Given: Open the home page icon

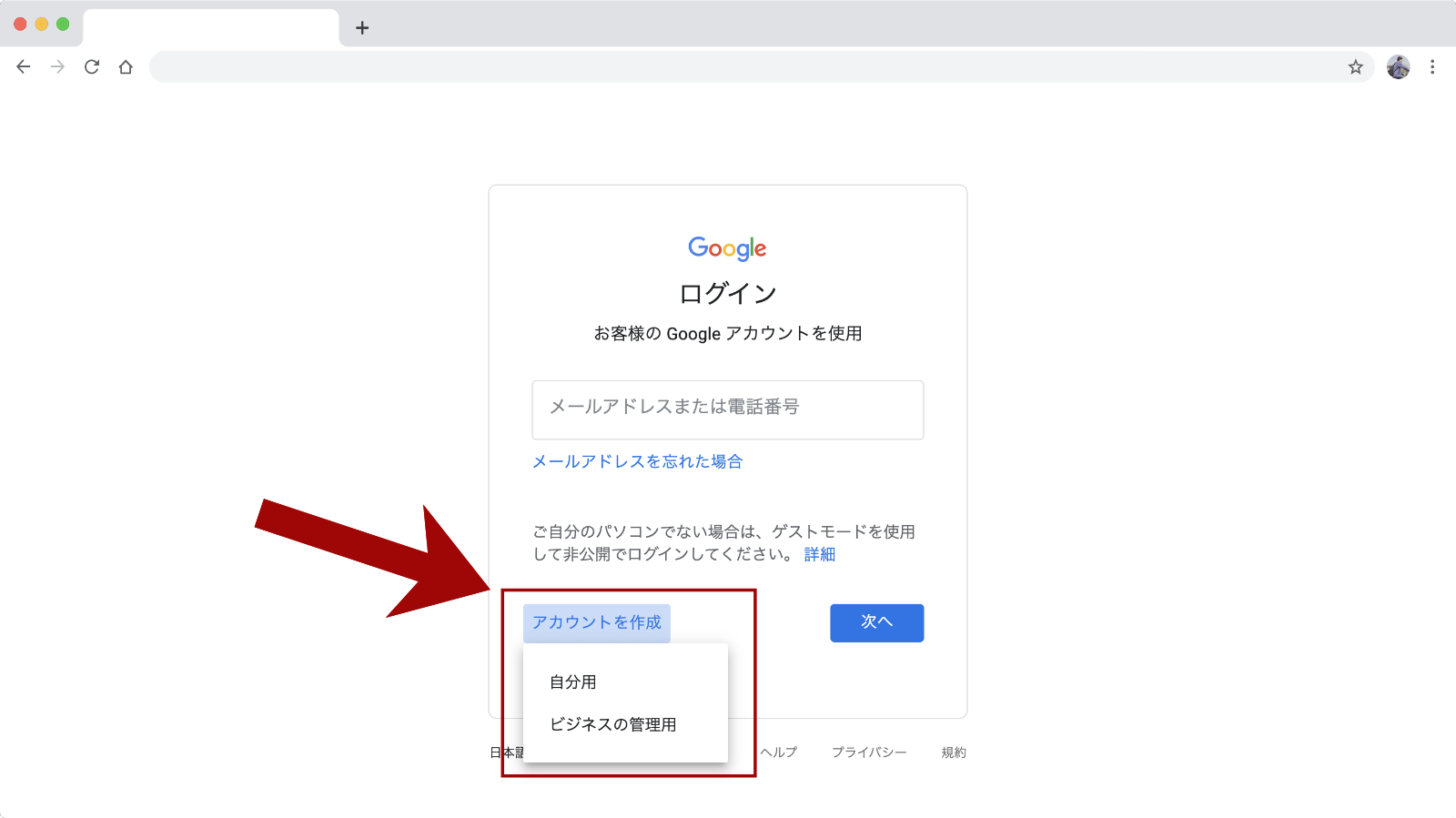Looking at the screenshot, I should coord(126,66).
